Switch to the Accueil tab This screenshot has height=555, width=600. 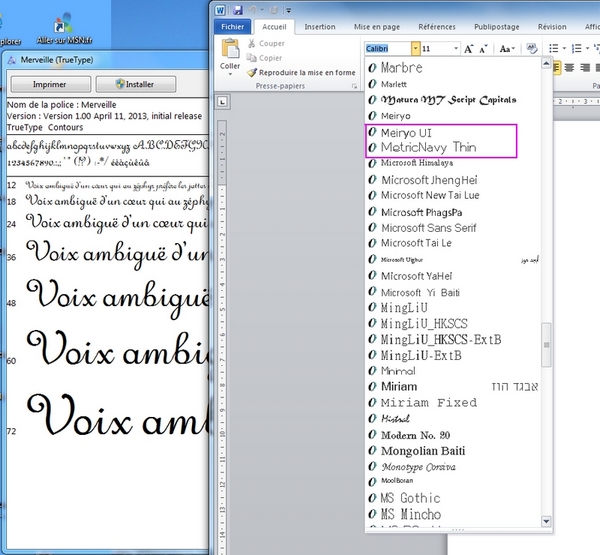274,27
